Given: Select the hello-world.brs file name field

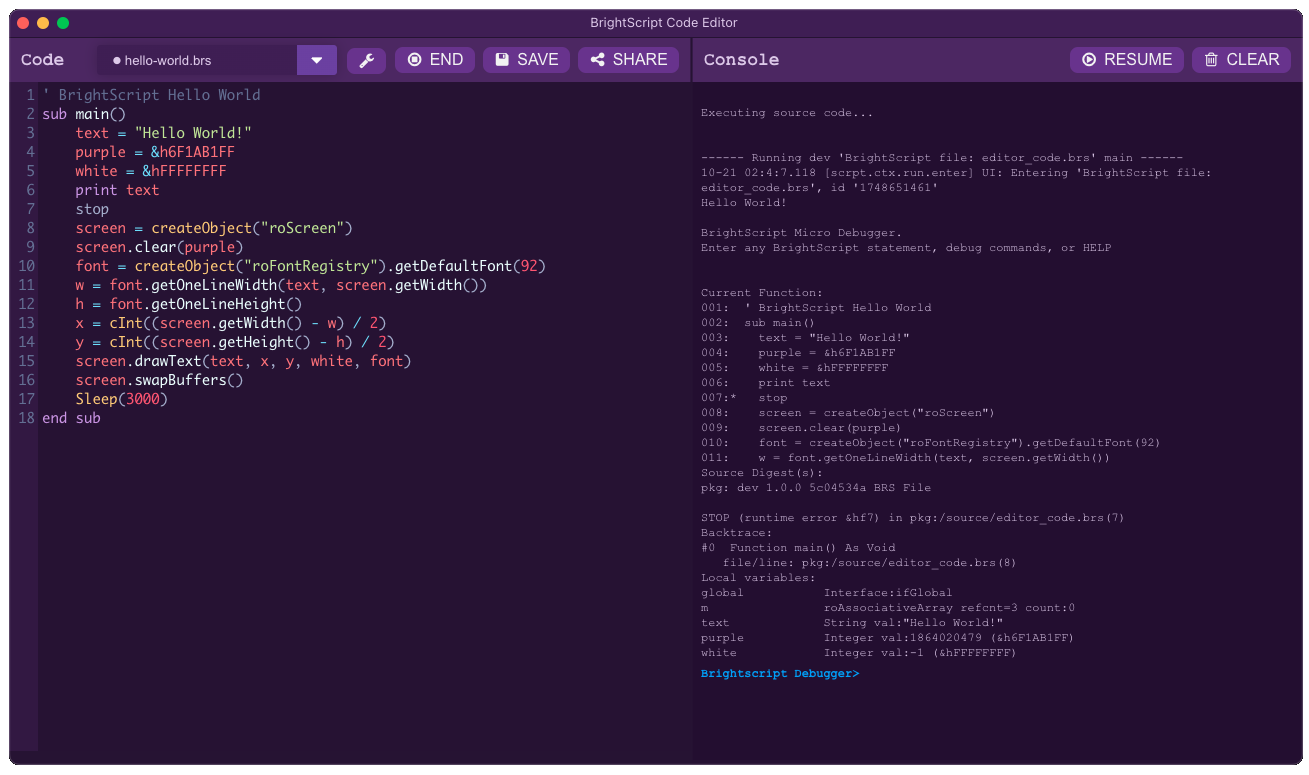Looking at the screenshot, I should [198, 60].
